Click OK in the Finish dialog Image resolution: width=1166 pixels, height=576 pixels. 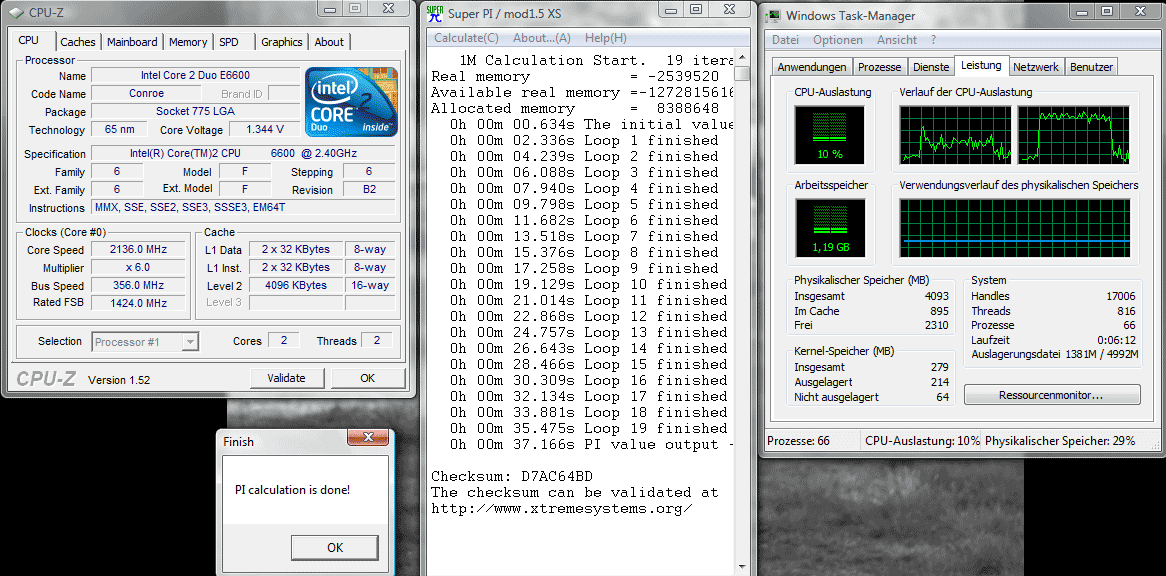(335, 548)
